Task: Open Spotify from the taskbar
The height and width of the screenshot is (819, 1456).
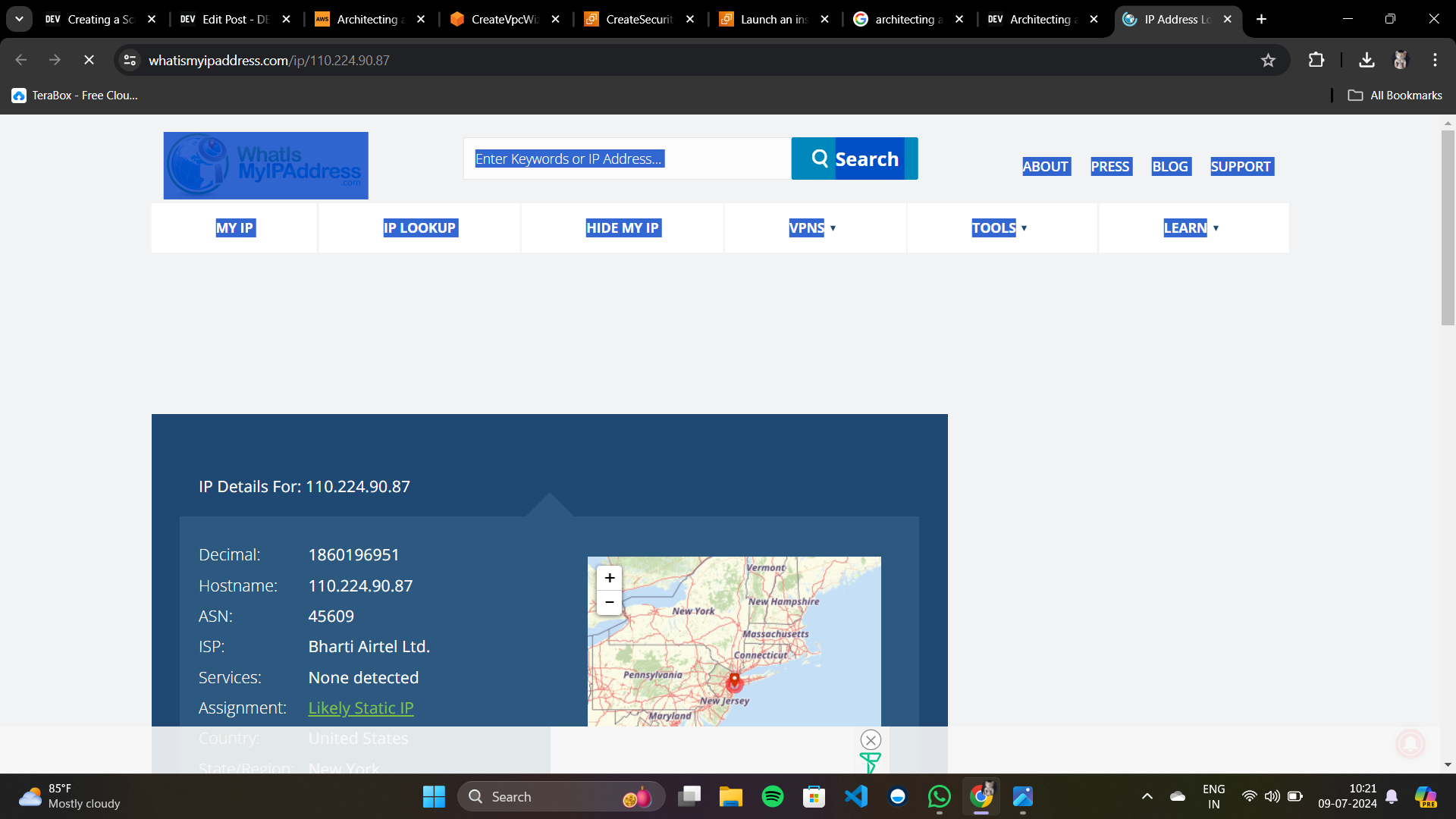Action: 772,796
